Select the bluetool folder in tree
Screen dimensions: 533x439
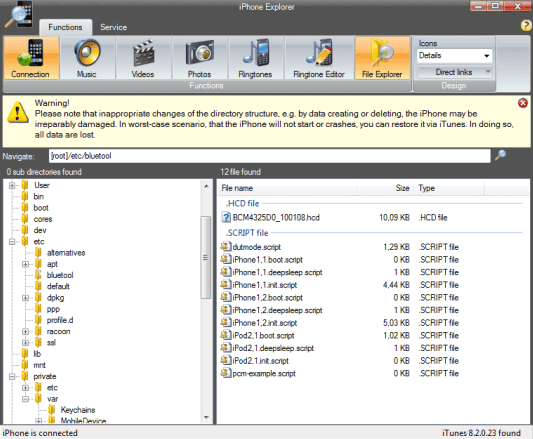[x=60, y=275]
